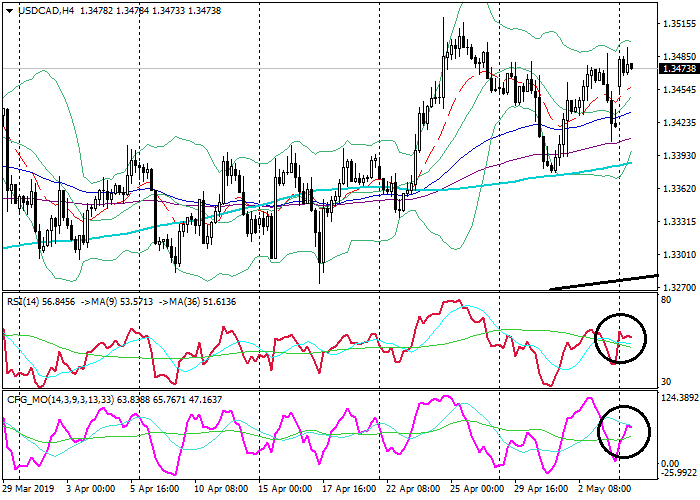Click the RSI 30 level label

667,382
